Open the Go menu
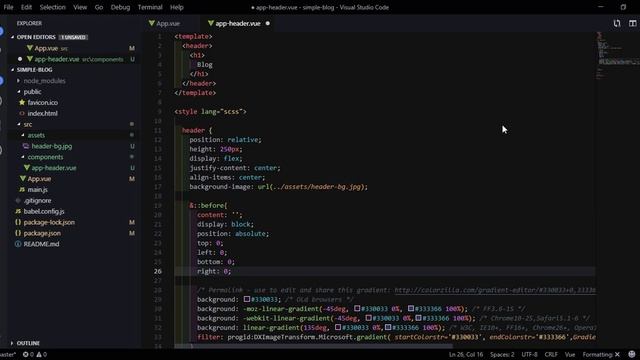640x360 pixels. coord(99,7)
